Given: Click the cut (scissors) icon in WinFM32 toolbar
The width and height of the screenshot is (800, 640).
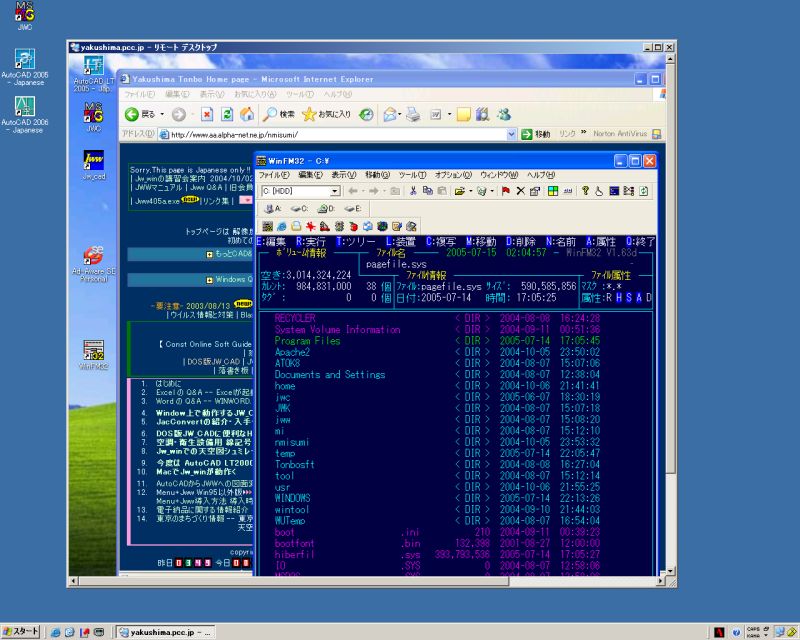Looking at the screenshot, I should 413,190.
